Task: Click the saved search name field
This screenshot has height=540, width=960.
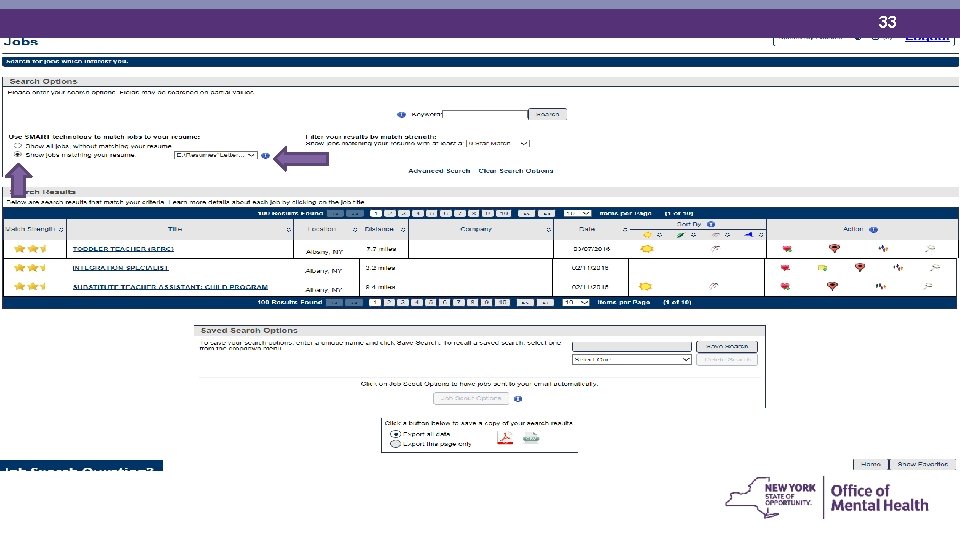Action: pos(632,346)
